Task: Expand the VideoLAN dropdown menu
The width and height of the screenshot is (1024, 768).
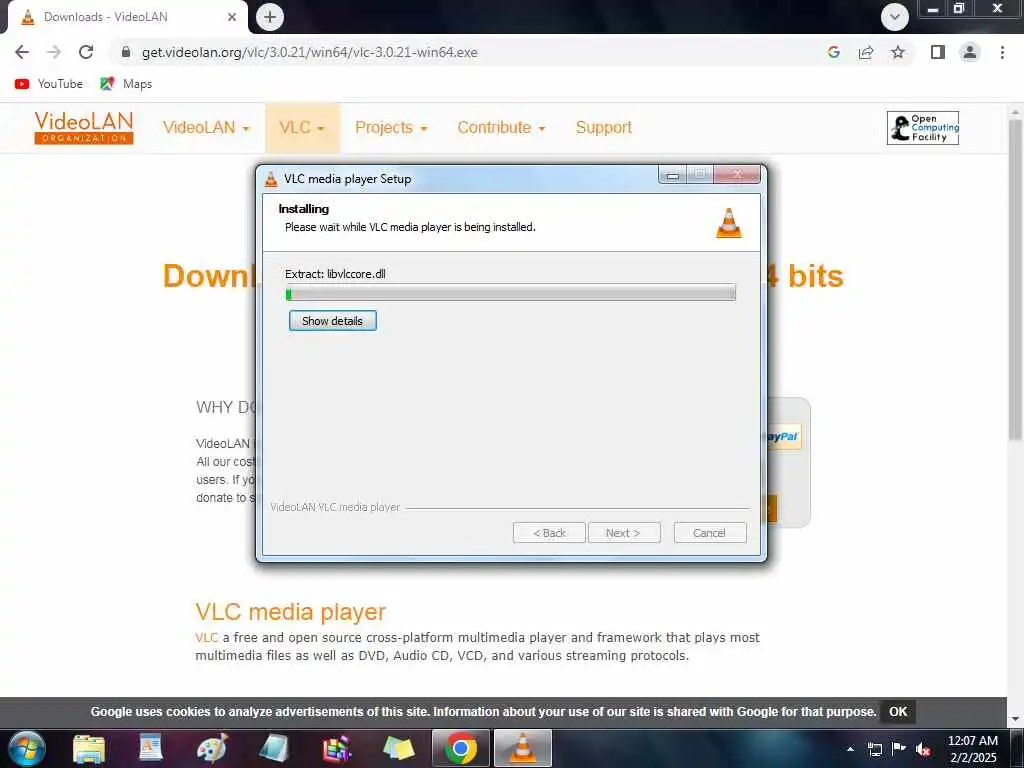Action: [x=206, y=127]
